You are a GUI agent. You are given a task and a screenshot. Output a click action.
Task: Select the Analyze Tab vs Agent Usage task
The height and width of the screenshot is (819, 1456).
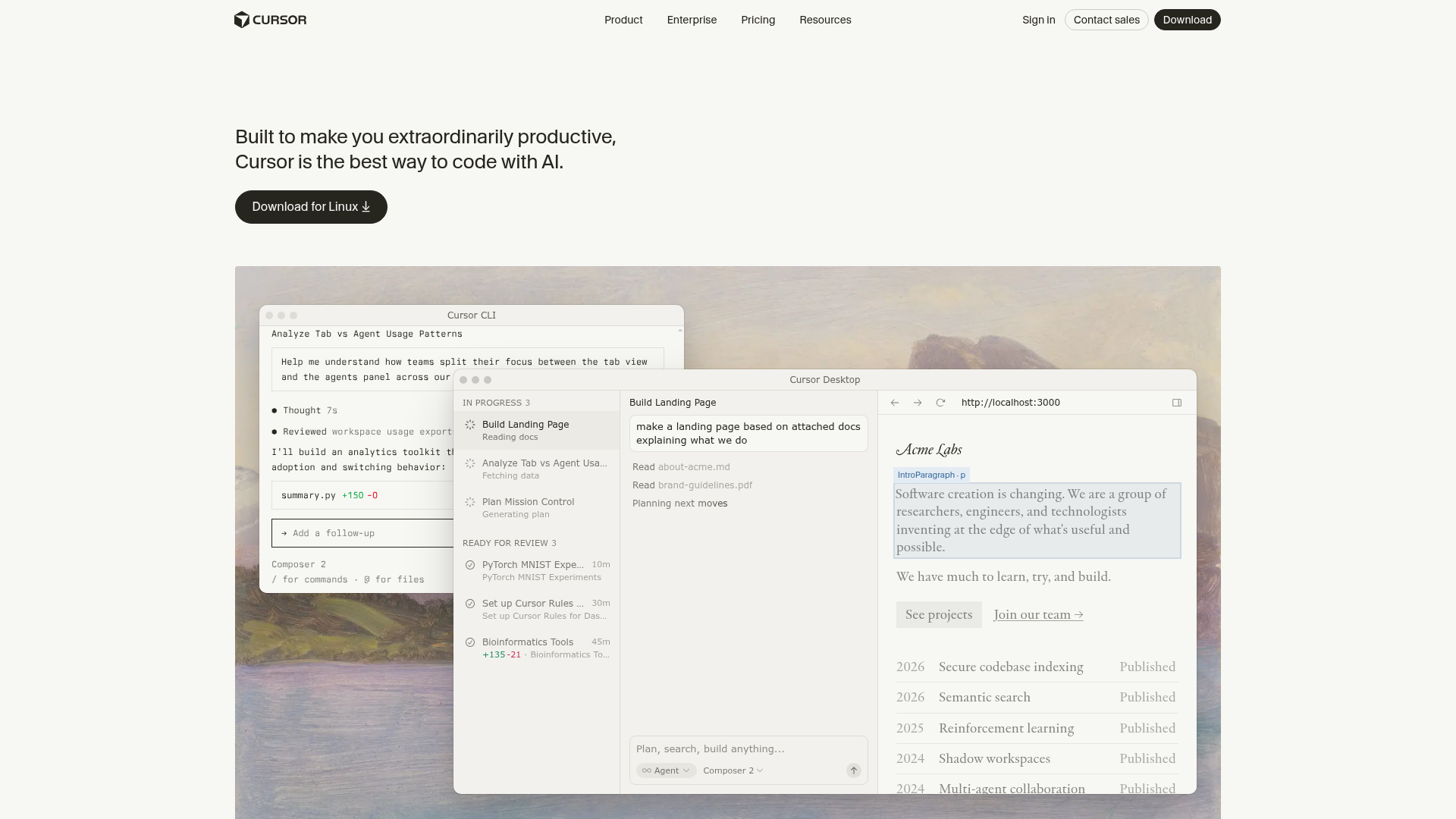pyautogui.click(x=536, y=469)
